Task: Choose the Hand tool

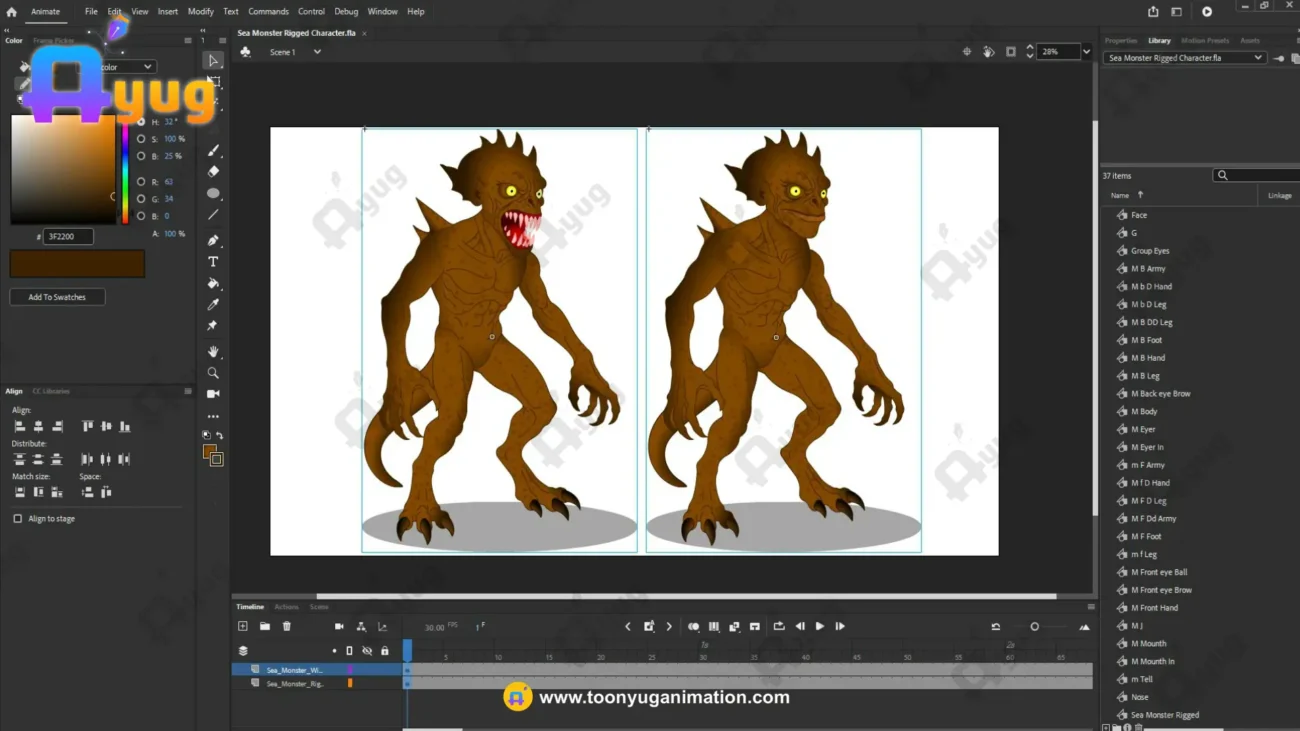Action: [213, 352]
